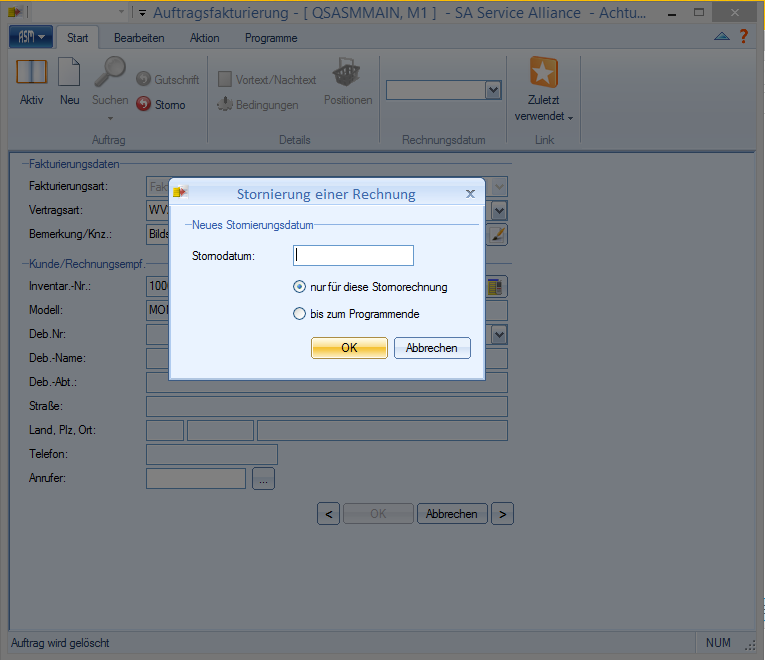Click the Straße input field
765x660 pixels.
pos(327,406)
